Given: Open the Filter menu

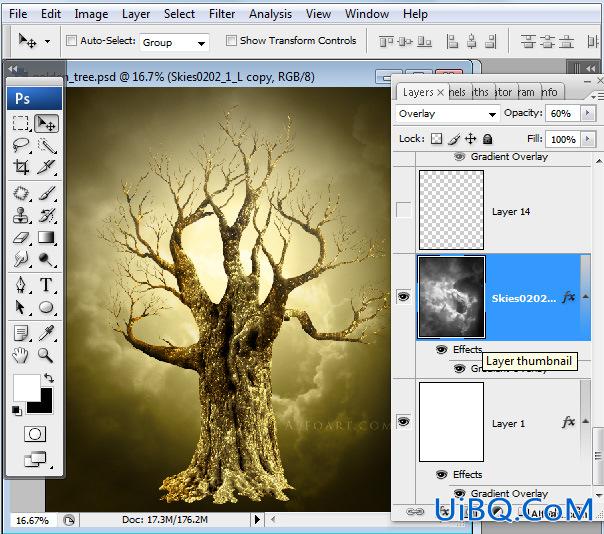Looking at the screenshot, I should click(x=222, y=14).
